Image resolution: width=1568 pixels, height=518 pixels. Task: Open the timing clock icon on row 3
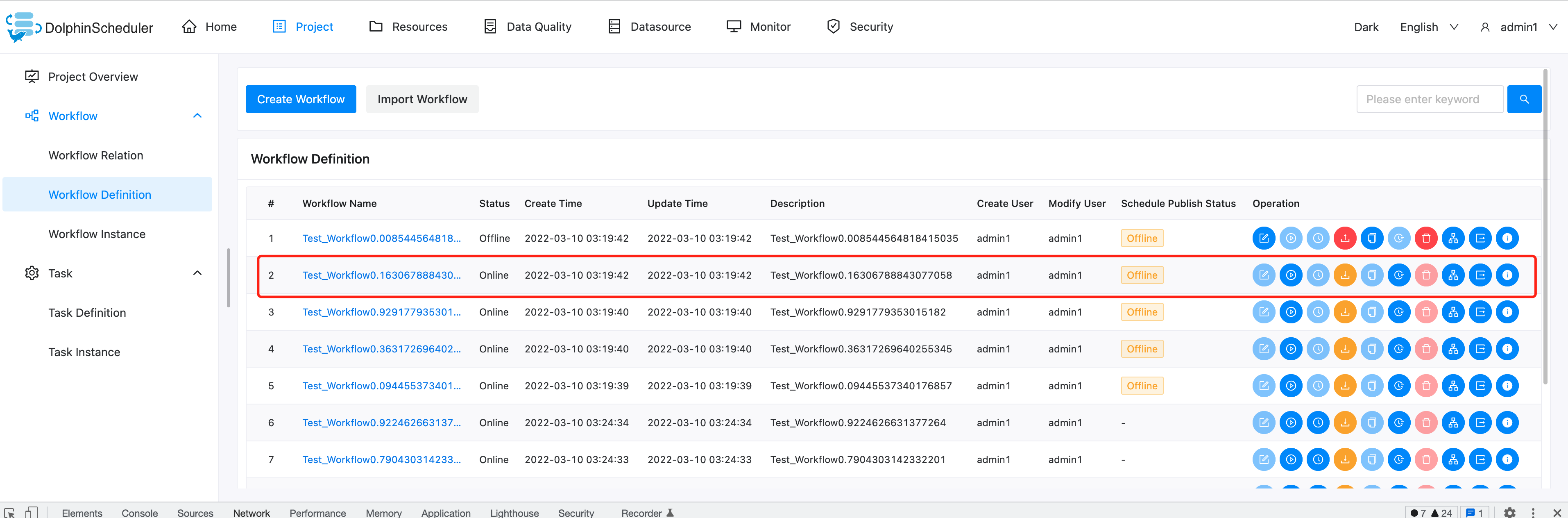coord(1319,311)
